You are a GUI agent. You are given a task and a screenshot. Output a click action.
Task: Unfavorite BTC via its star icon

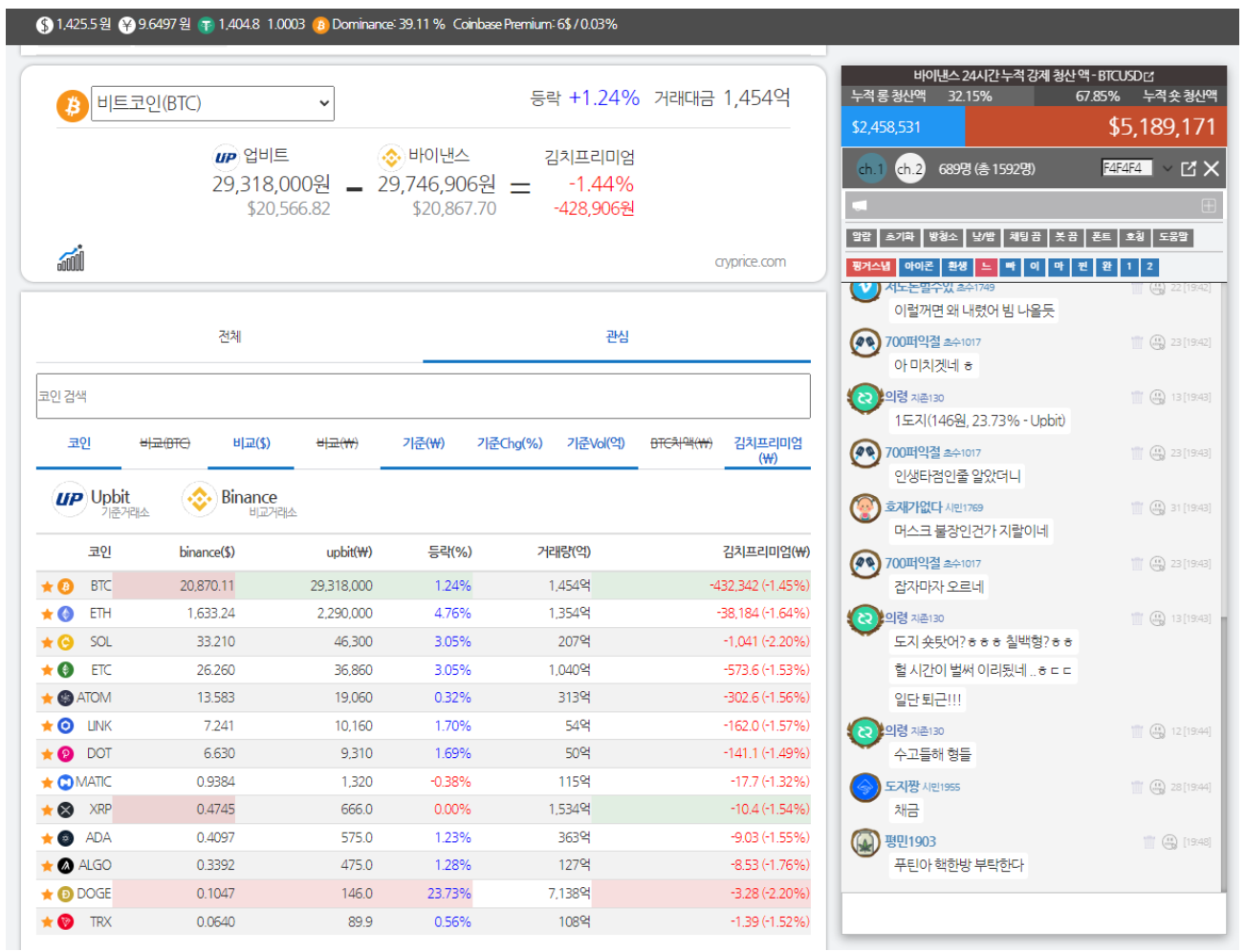(47, 586)
